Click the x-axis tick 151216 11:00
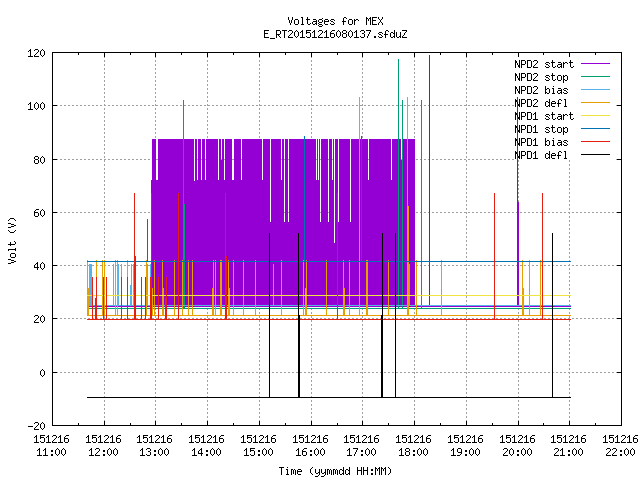The height and width of the screenshot is (480, 640). pyautogui.click(x=51, y=446)
